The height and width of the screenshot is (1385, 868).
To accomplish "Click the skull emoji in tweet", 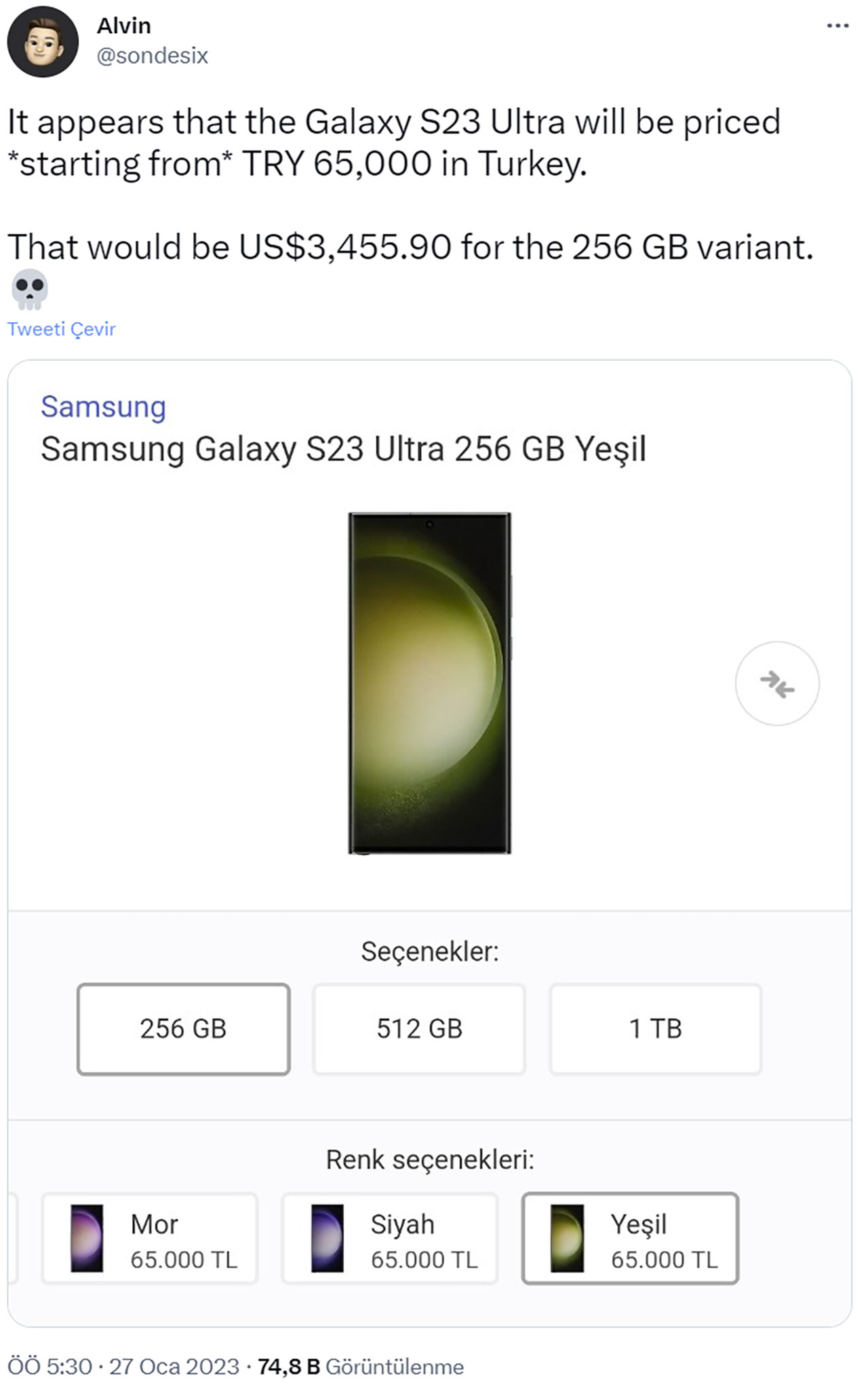I will [x=30, y=288].
